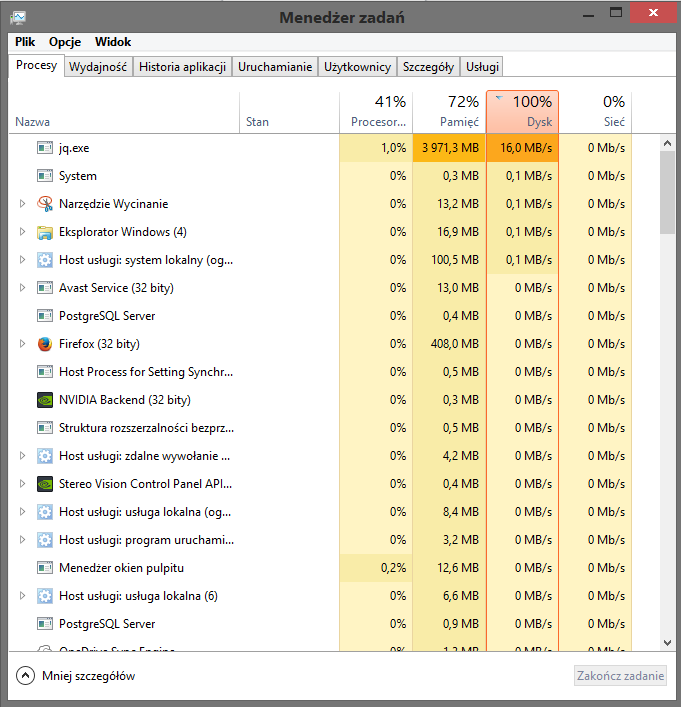Expand Host usługi: usługa lokalna (6)
Screen dimensions: 681x707
click(x=23, y=596)
